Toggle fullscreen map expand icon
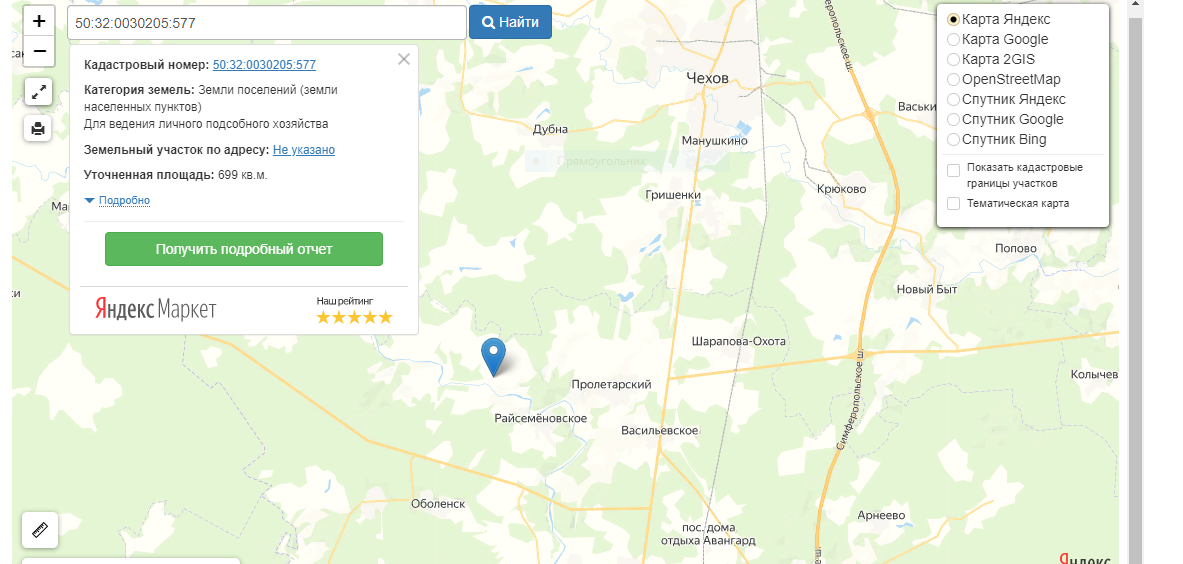Image resolution: width=1183 pixels, height=564 pixels. click(38, 92)
